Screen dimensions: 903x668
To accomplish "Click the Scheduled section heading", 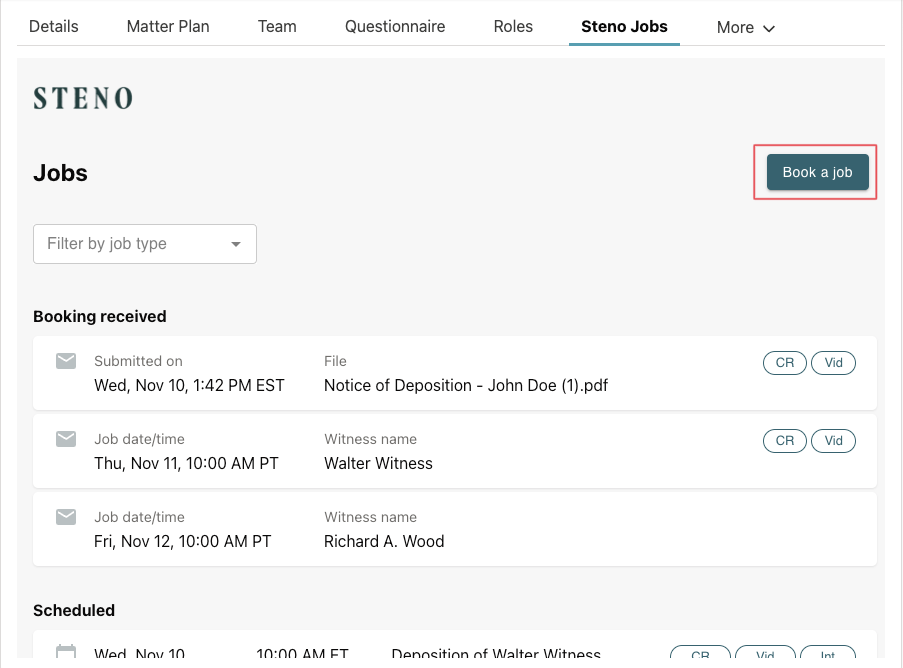I will pyautogui.click(x=74, y=610).
